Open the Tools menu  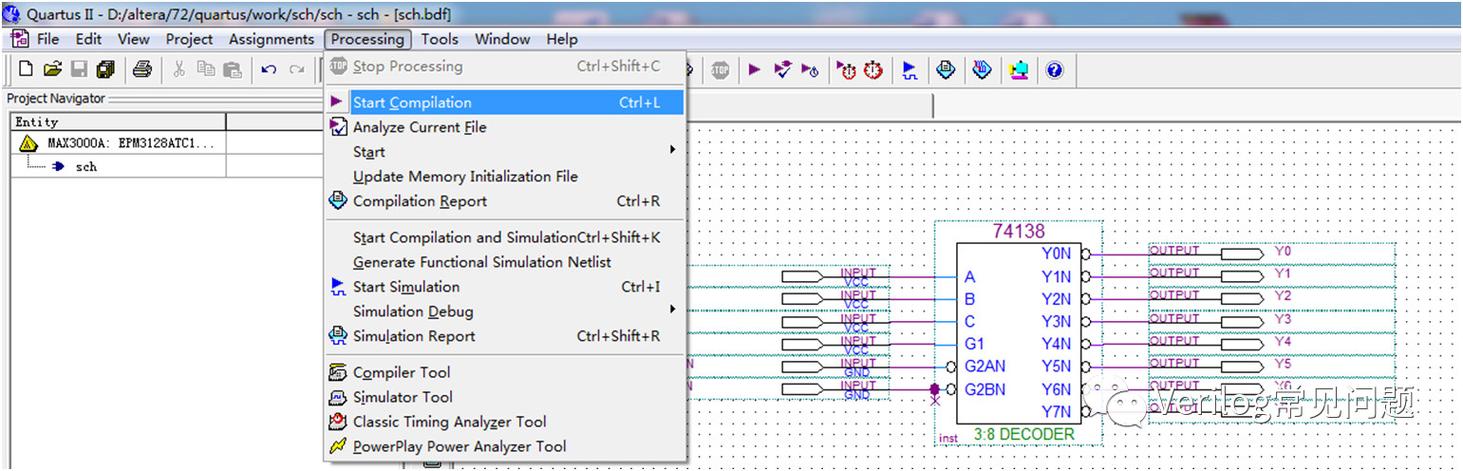[x=439, y=39]
